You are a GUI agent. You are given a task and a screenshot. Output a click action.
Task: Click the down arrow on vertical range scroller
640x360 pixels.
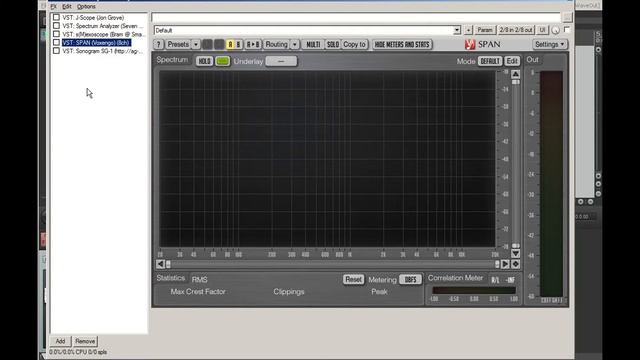[516, 253]
